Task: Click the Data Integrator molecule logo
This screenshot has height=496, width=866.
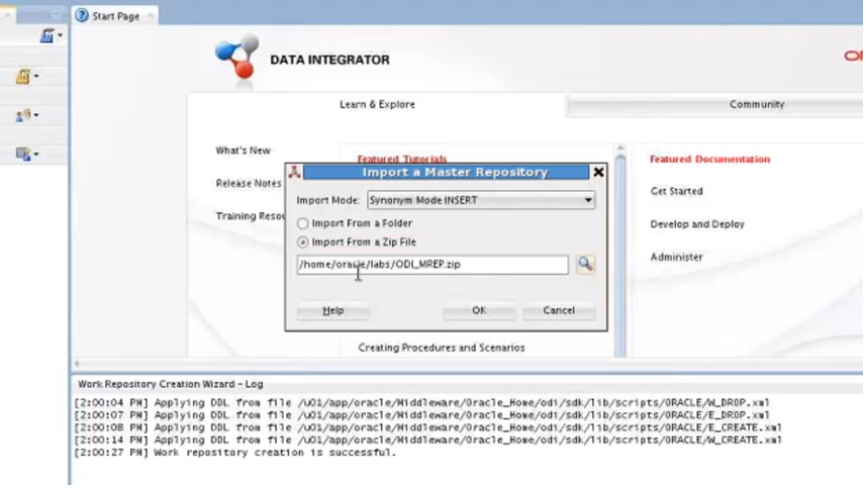Action: tap(237, 57)
